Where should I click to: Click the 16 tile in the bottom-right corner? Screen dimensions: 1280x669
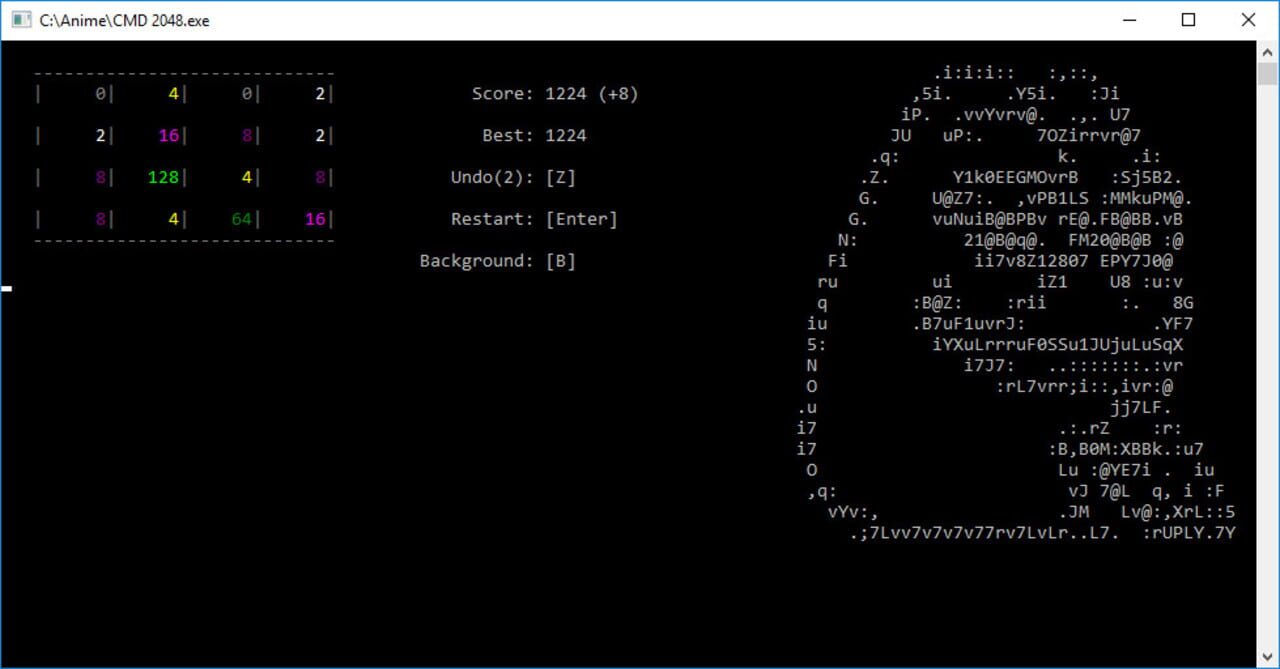tap(316, 219)
